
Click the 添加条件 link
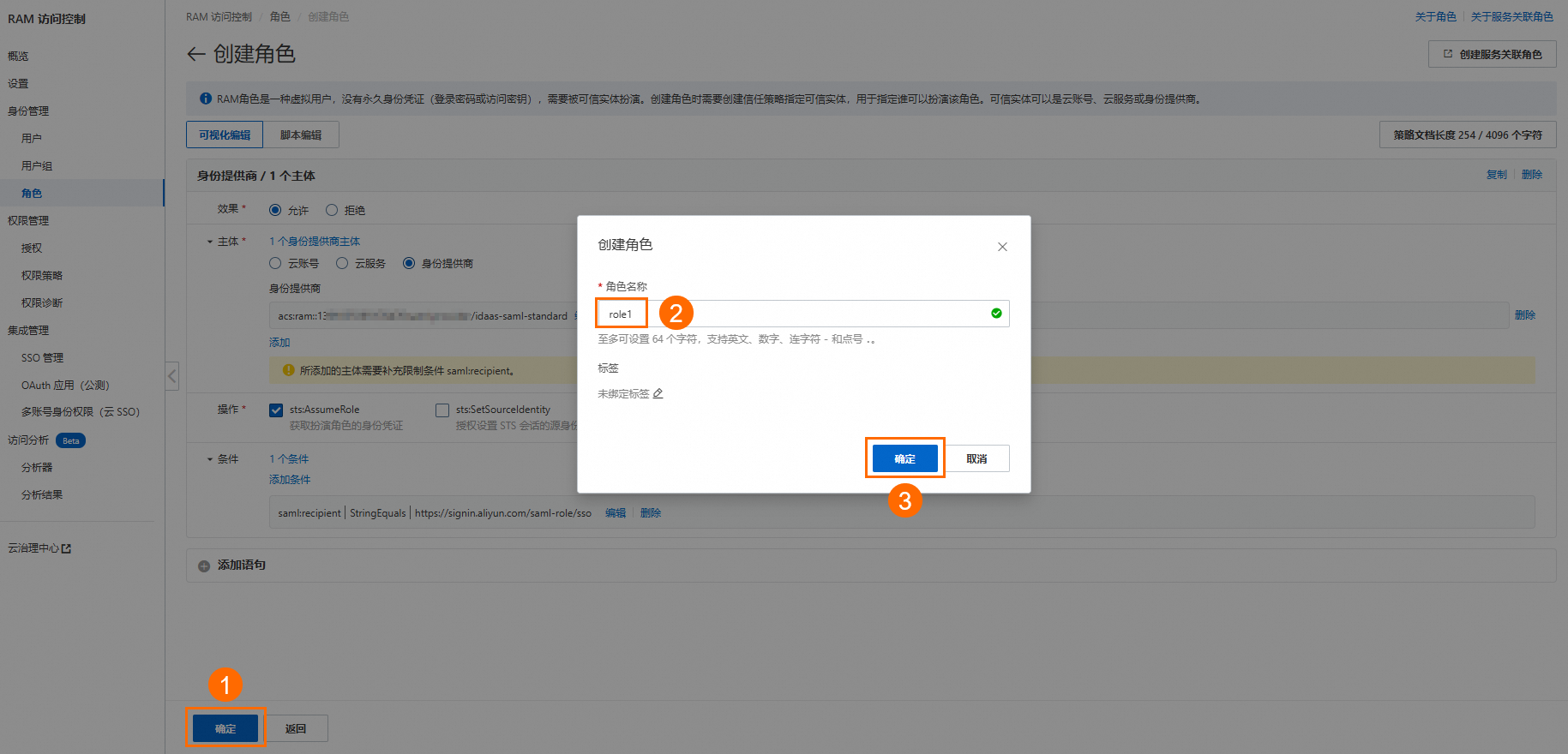coord(290,479)
